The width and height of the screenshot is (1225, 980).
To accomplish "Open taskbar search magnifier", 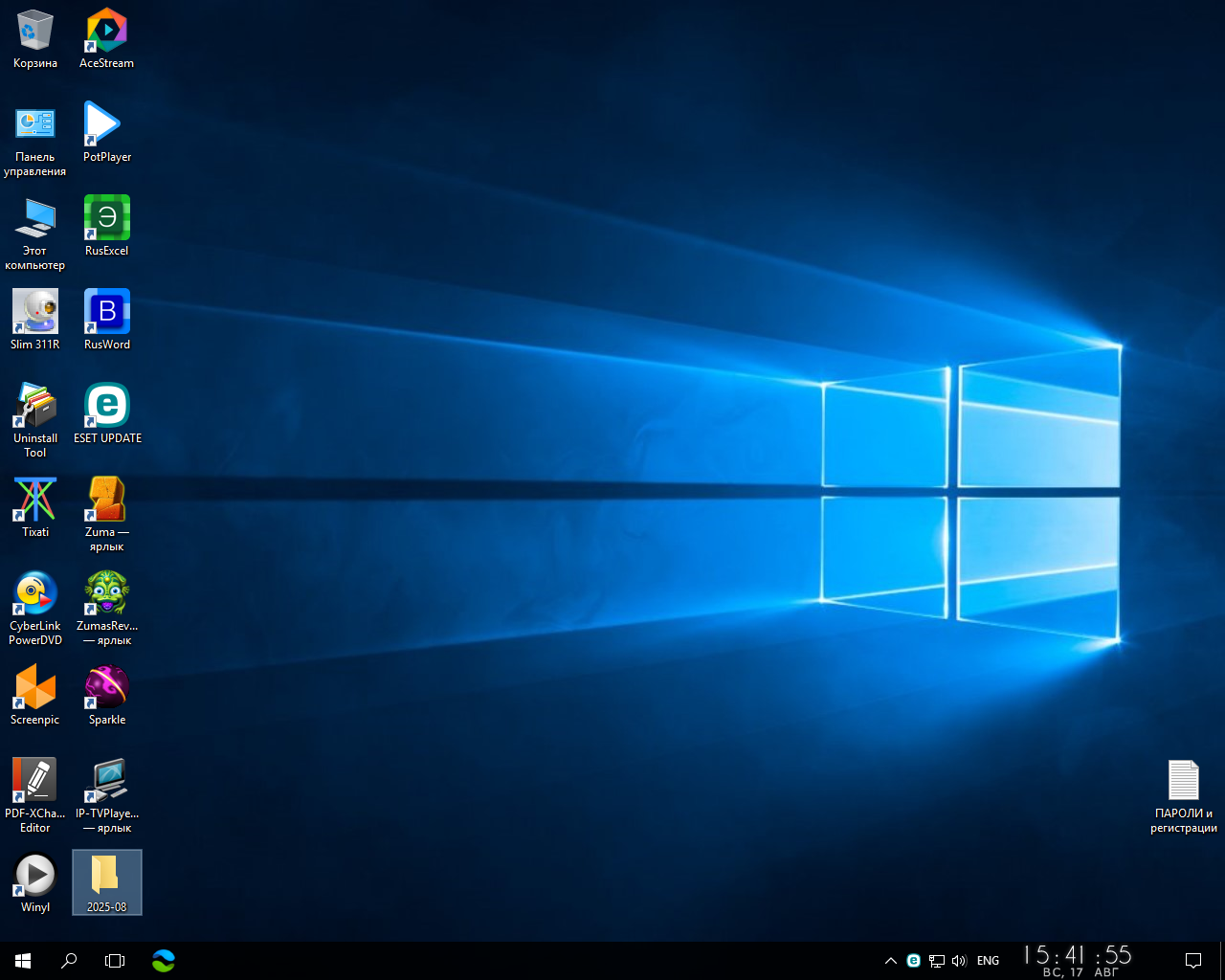I will point(69,961).
